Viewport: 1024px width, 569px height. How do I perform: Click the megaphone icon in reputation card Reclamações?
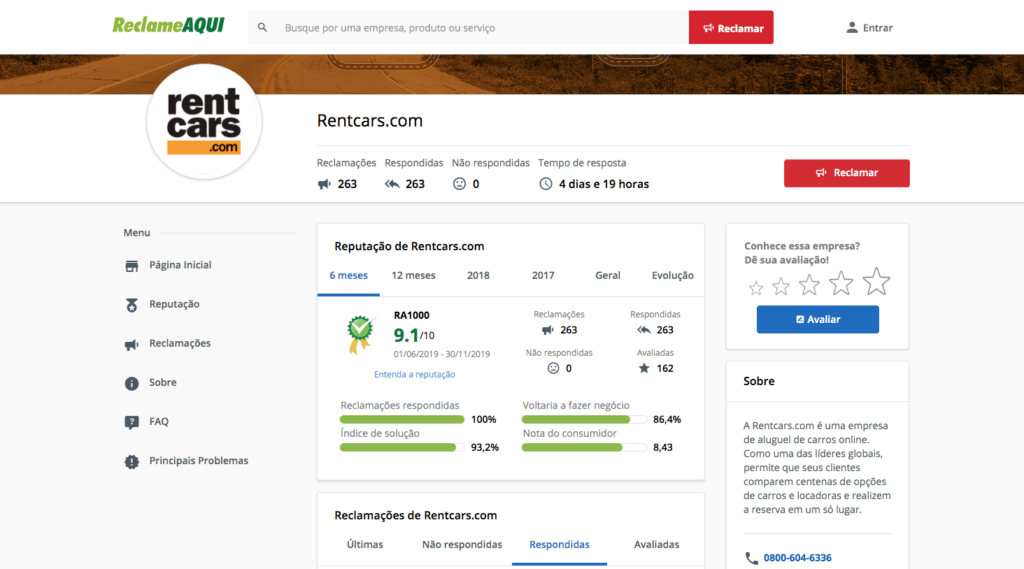click(547, 330)
